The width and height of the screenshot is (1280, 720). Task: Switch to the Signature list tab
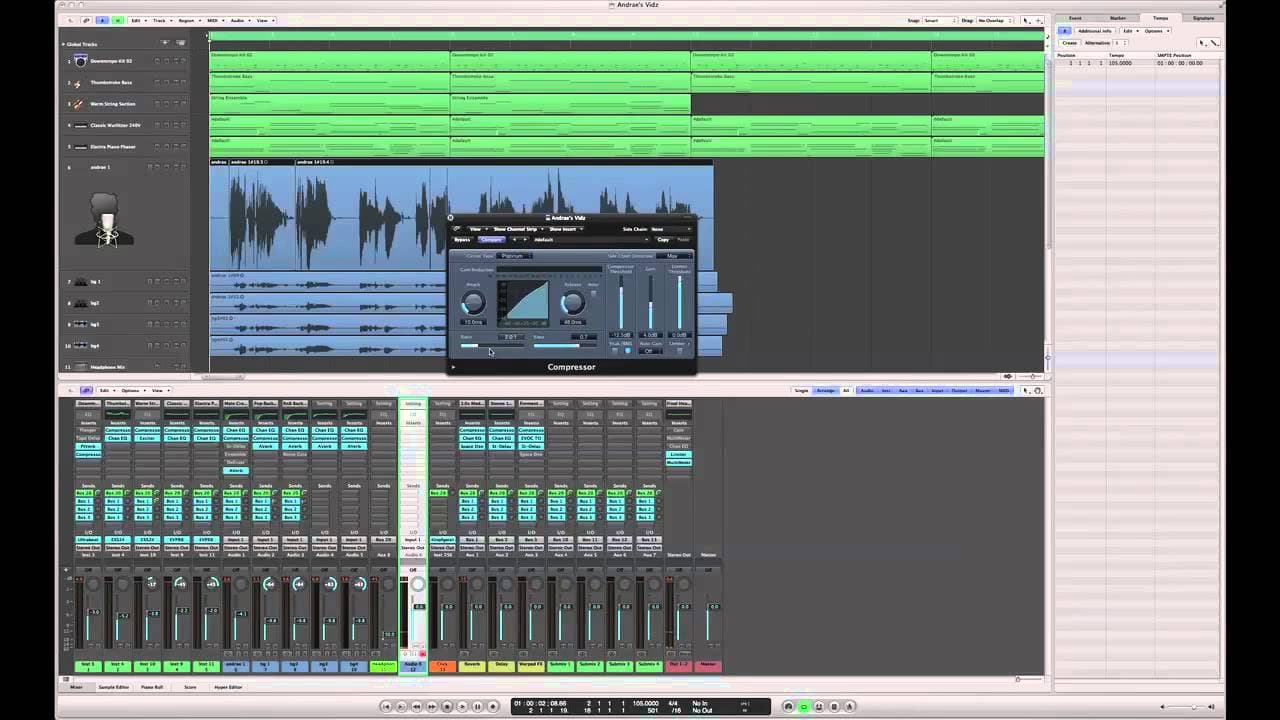pyautogui.click(x=1203, y=18)
